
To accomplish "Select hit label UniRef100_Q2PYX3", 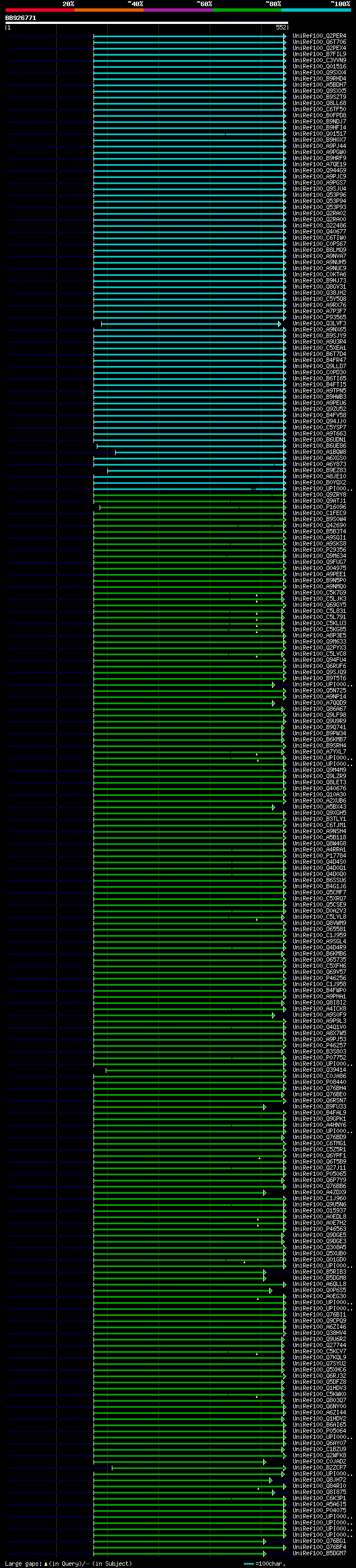I will 319,647.
